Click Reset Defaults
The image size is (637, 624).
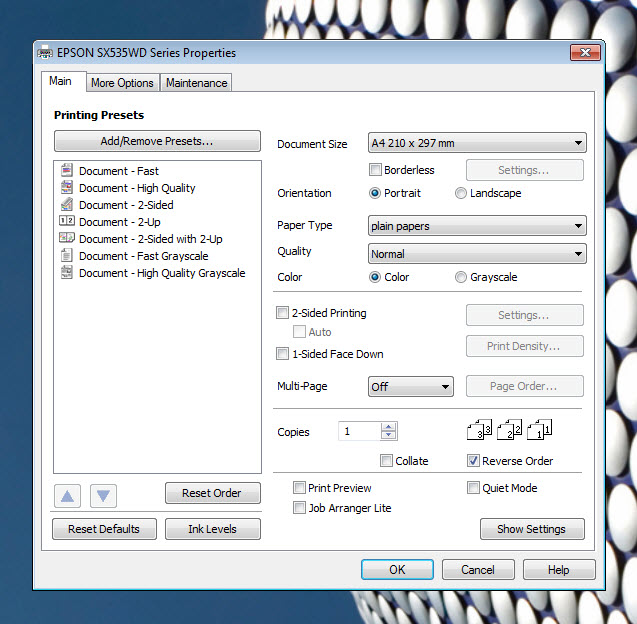point(104,529)
